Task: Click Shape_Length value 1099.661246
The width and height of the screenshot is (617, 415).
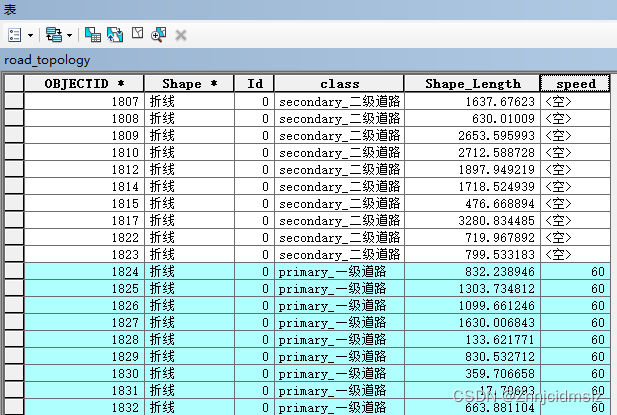Action: 496,305
